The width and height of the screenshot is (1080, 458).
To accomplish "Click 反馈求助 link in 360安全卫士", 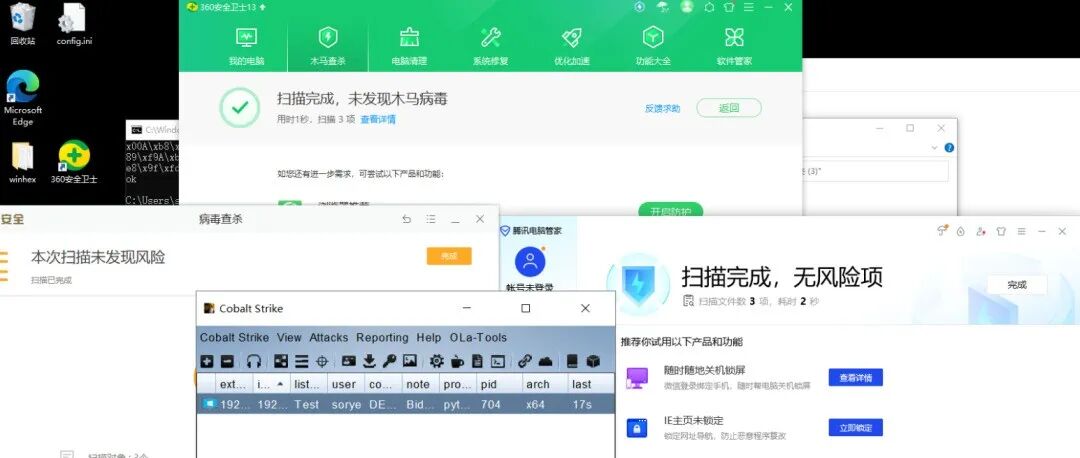I will tap(662, 108).
